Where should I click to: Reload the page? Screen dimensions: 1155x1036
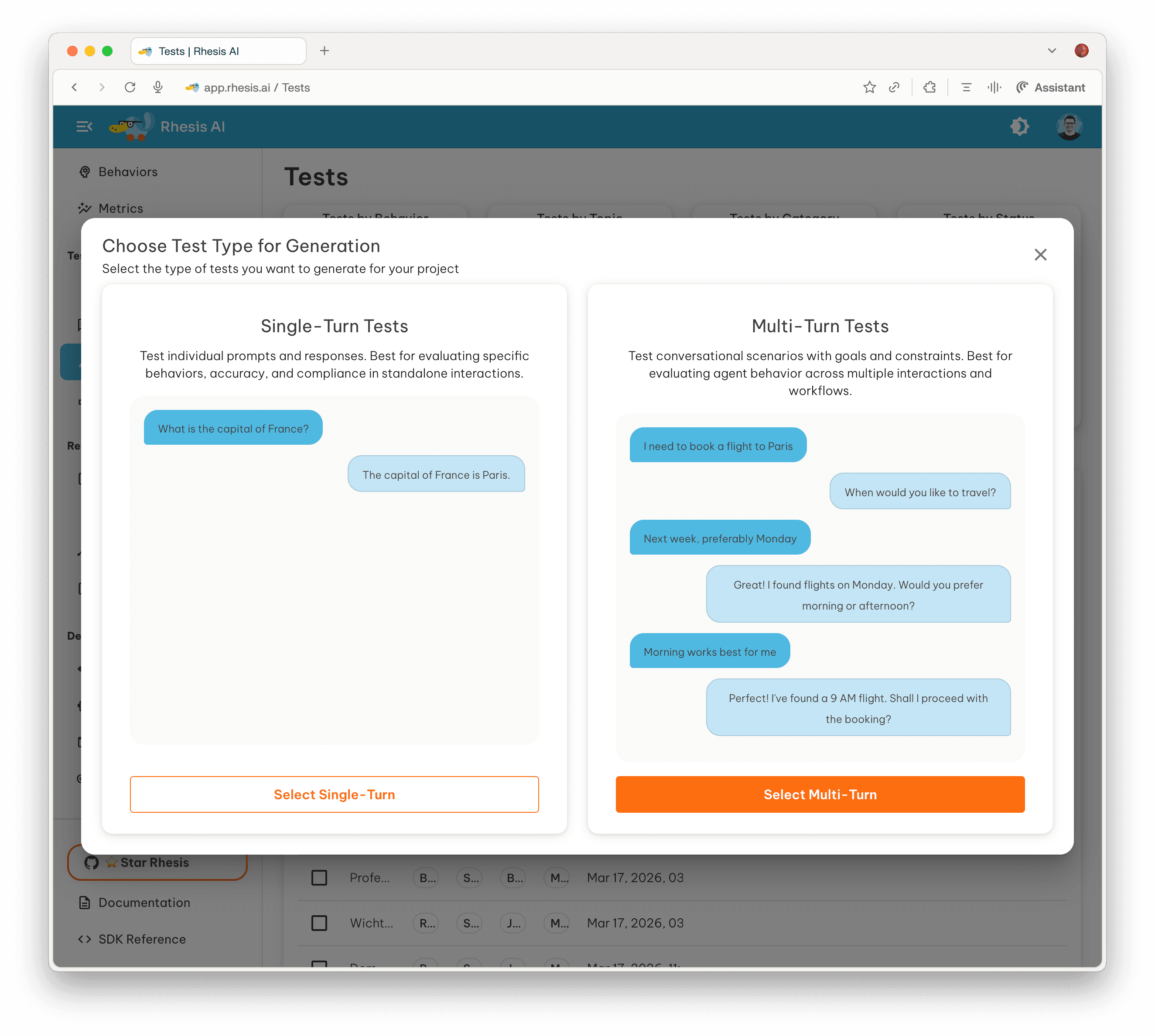130,87
